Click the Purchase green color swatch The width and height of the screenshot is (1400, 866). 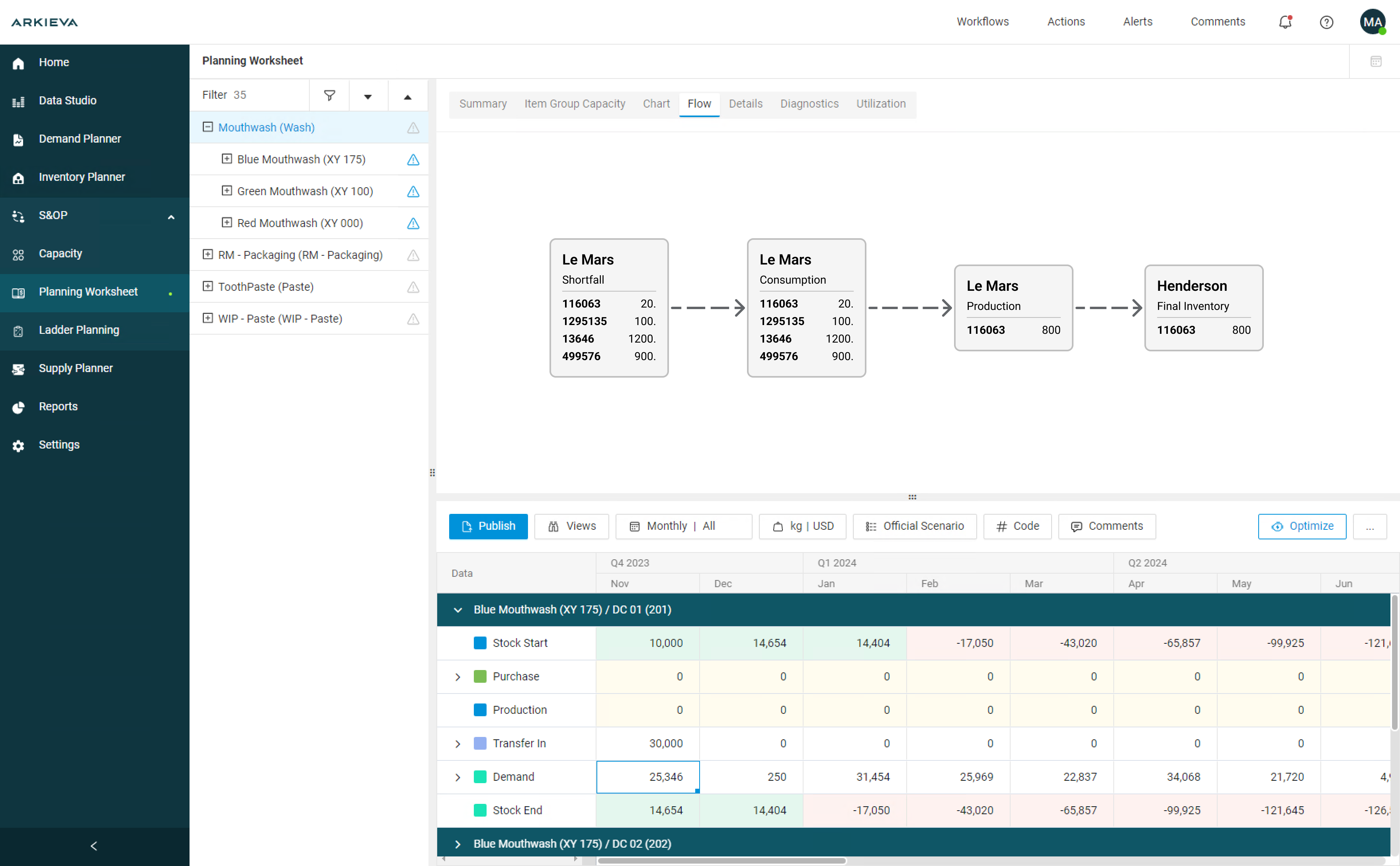pyautogui.click(x=480, y=676)
